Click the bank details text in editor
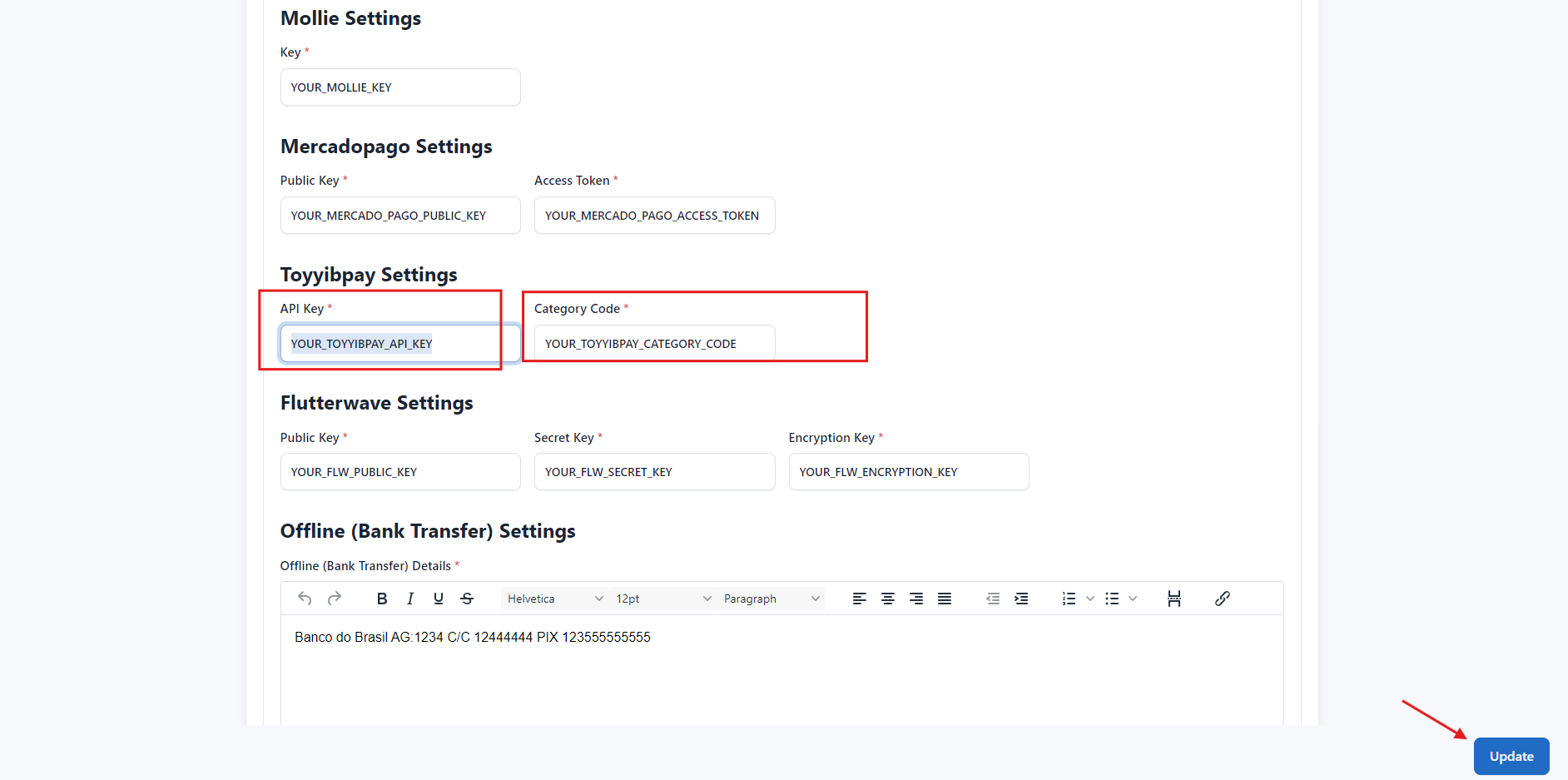Image resolution: width=1568 pixels, height=780 pixels. pyautogui.click(x=473, y=637)
